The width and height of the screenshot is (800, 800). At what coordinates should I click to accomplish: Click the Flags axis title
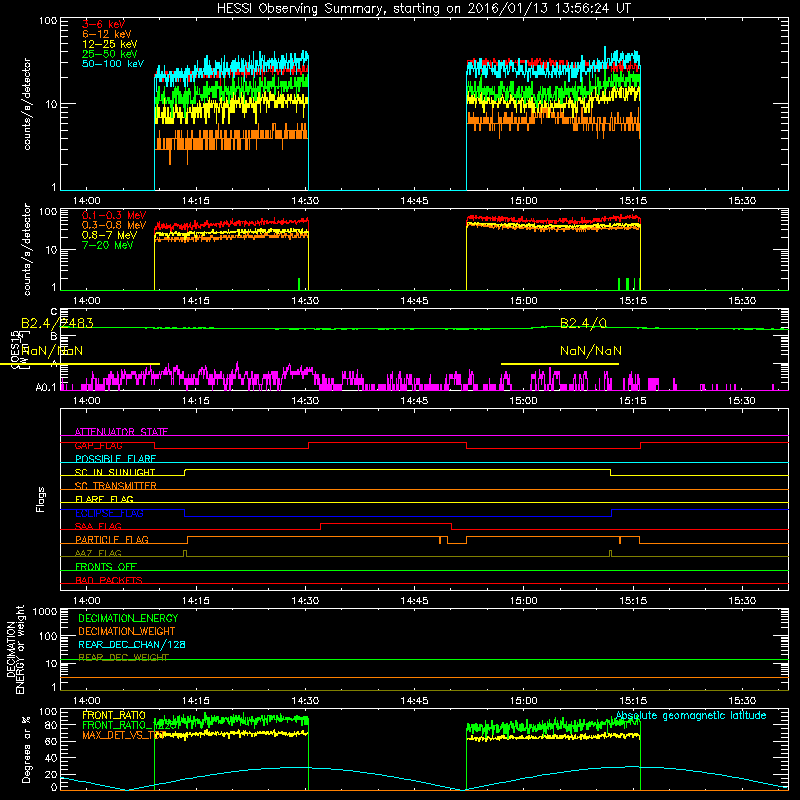41,499
